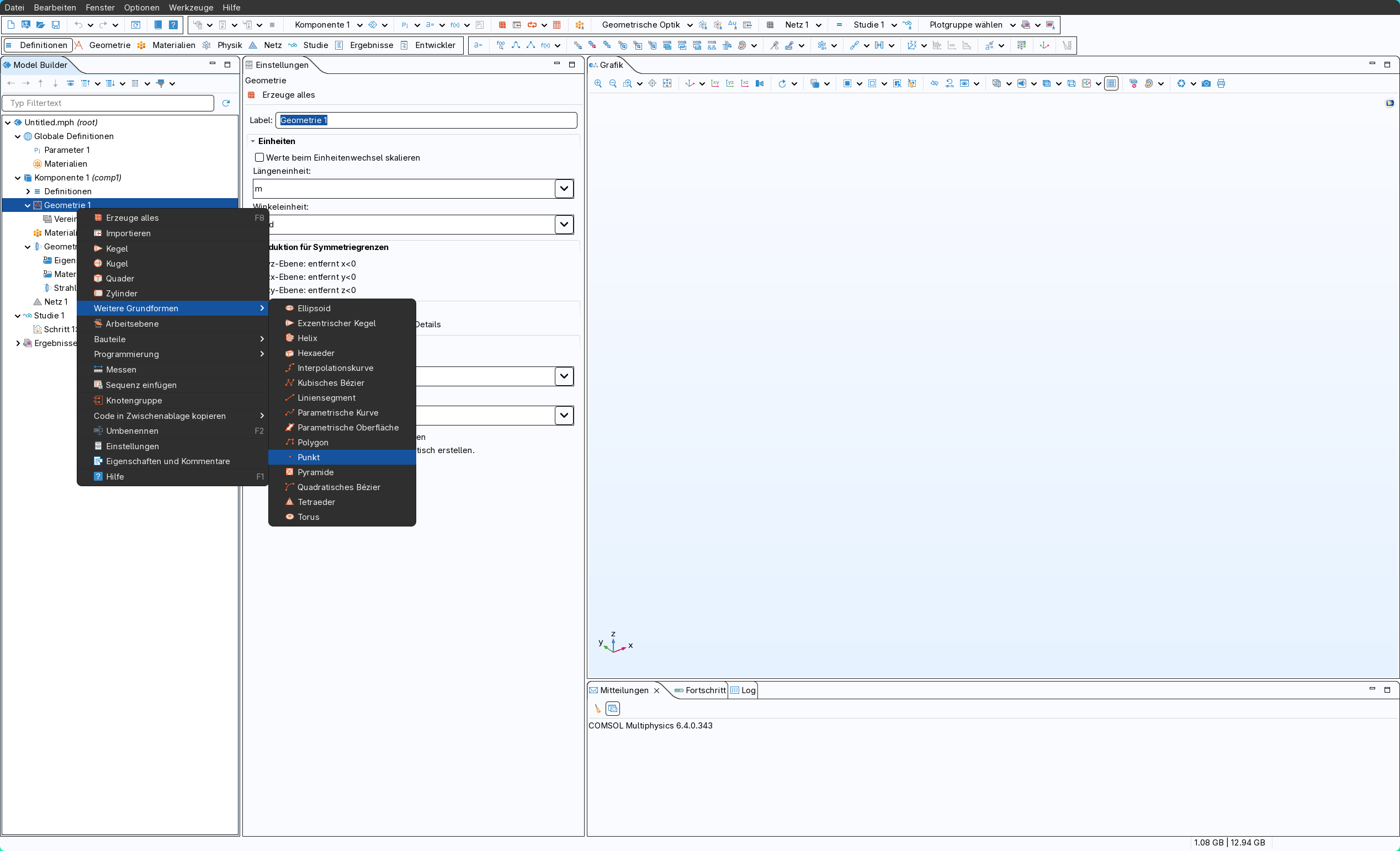
Task: Click the undo icon in main toolbar
Action: [78, 25]
